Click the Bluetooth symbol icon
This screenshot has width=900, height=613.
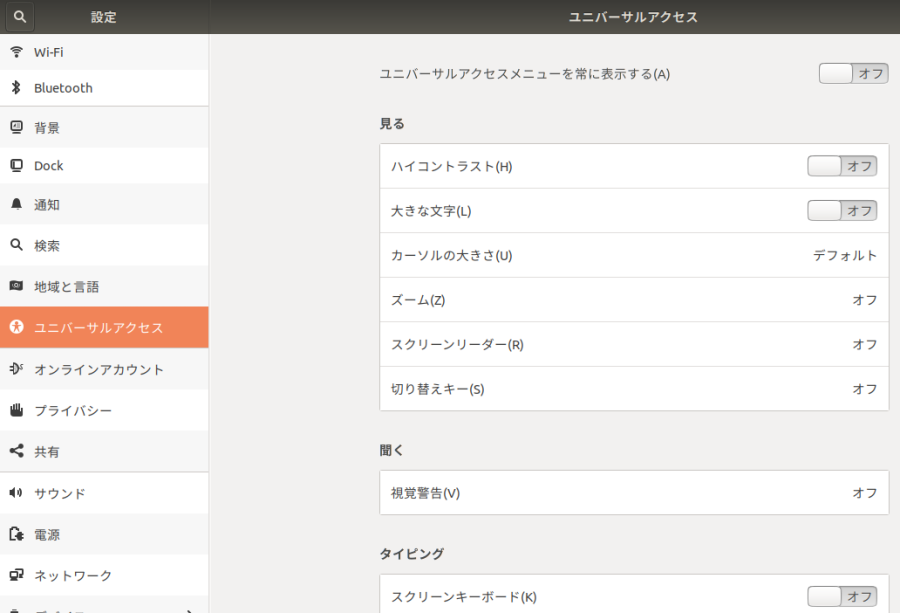pyautogui.click(x=16, y=87)
